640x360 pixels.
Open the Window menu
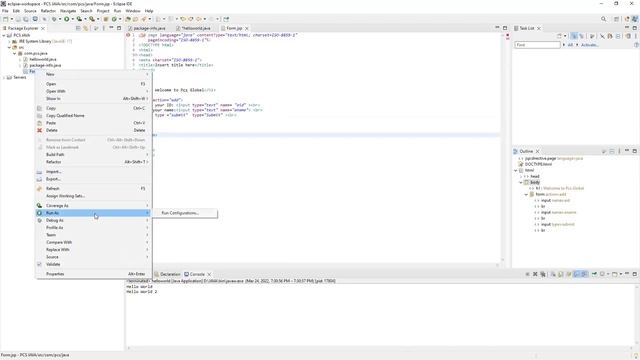point(133,11)
